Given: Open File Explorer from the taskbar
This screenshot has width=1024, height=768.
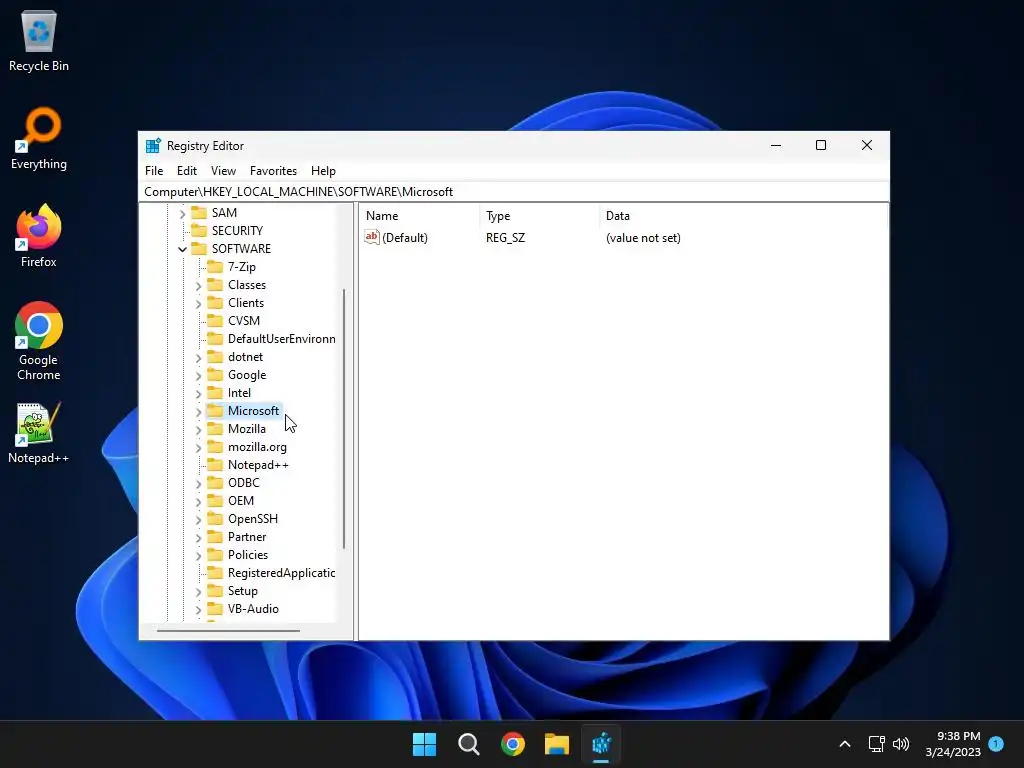Looking at the screenshot, I should point(557,744).
